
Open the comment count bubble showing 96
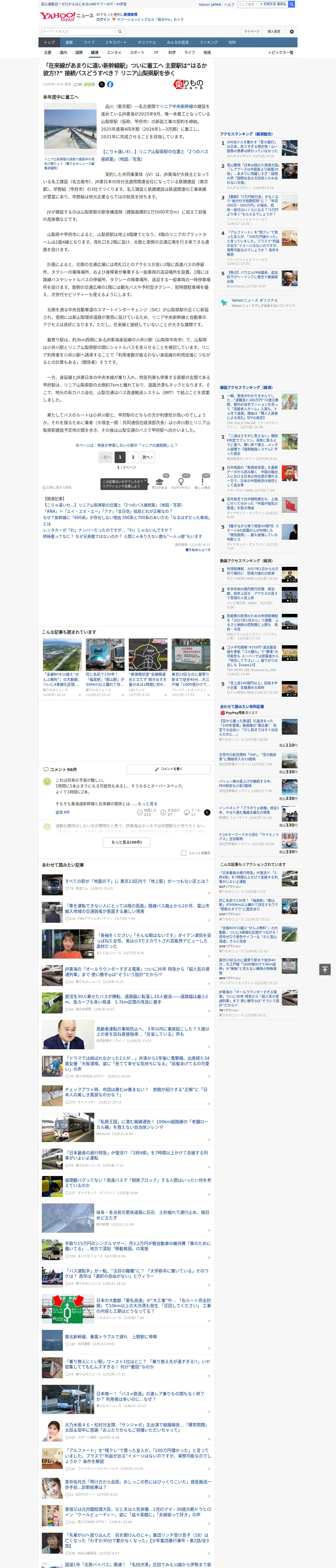78,85
